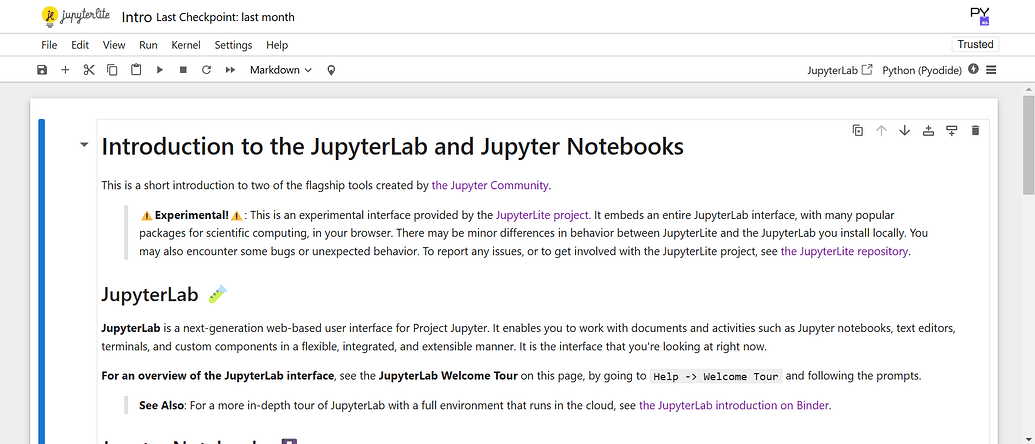1035x444 pixels.
Task: Interrupt the kernel with the stop icon
Action: 183,70
